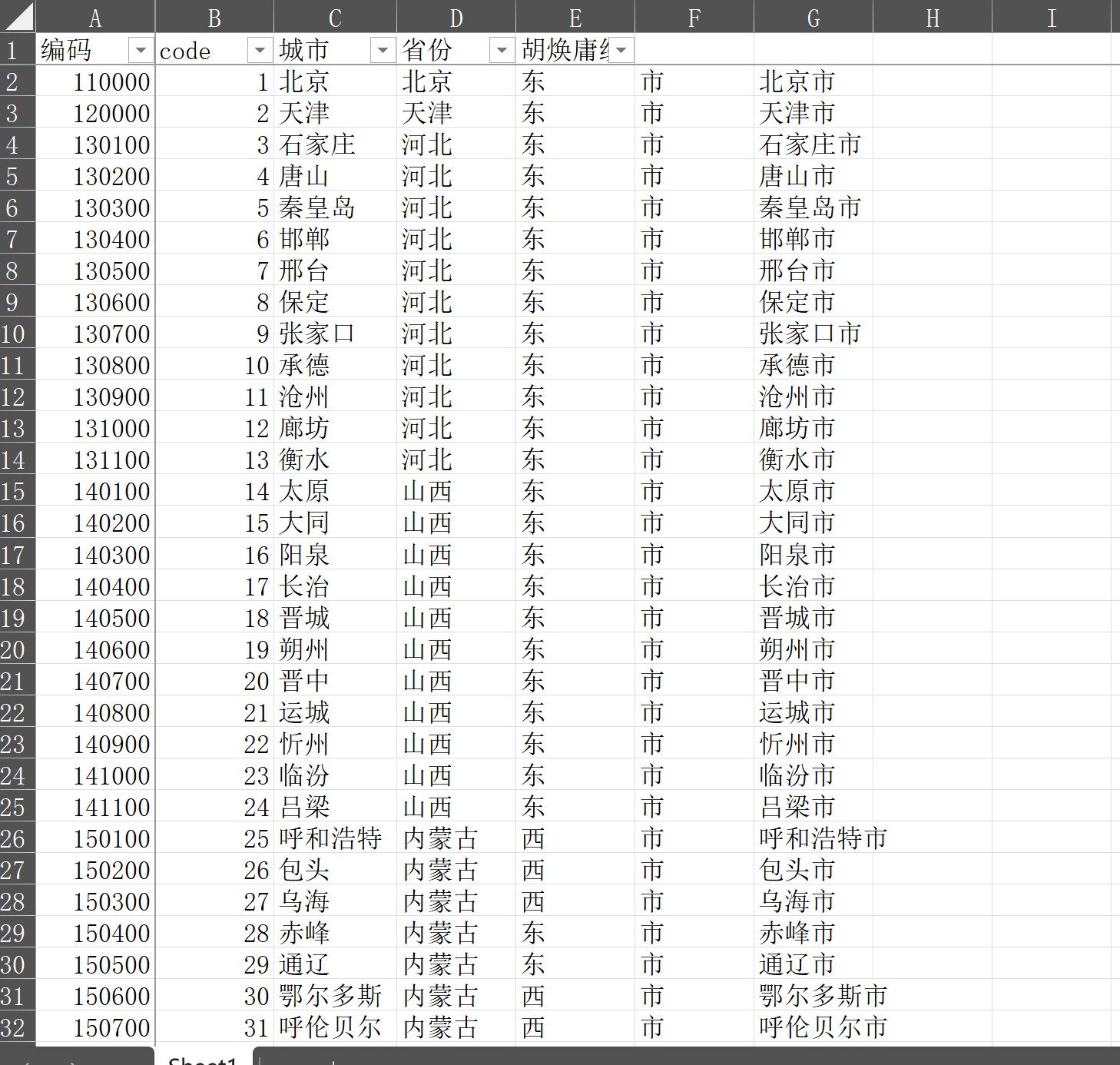Viewport: 1120px width, 1065px height.
Task: Select column H header
Action: pyautogui.click(x=933, y=16)
